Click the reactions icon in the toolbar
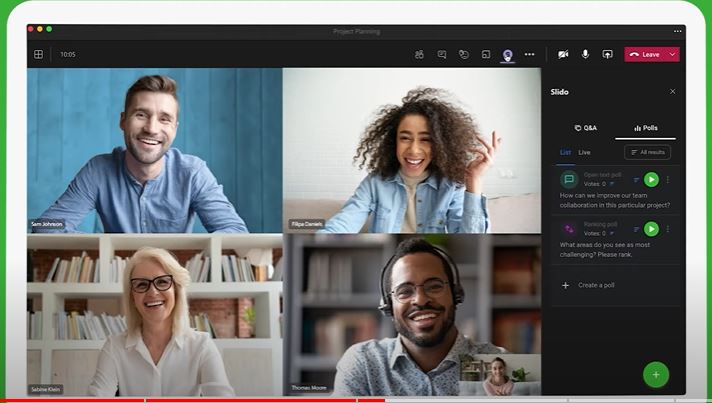Viewport: 712px width, 403px height. tap(464, 54)
